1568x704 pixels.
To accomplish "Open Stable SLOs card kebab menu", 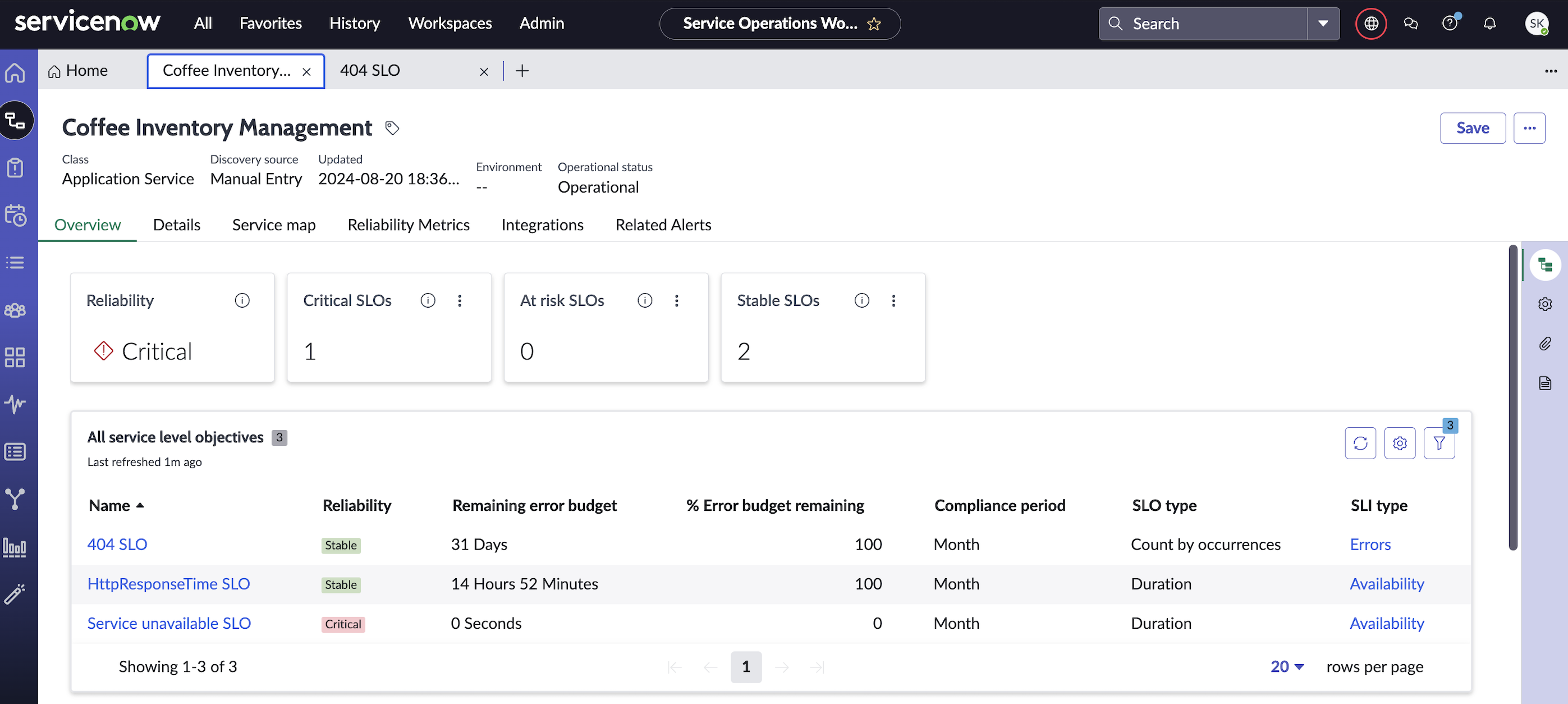I will click(x=893, y=300).
